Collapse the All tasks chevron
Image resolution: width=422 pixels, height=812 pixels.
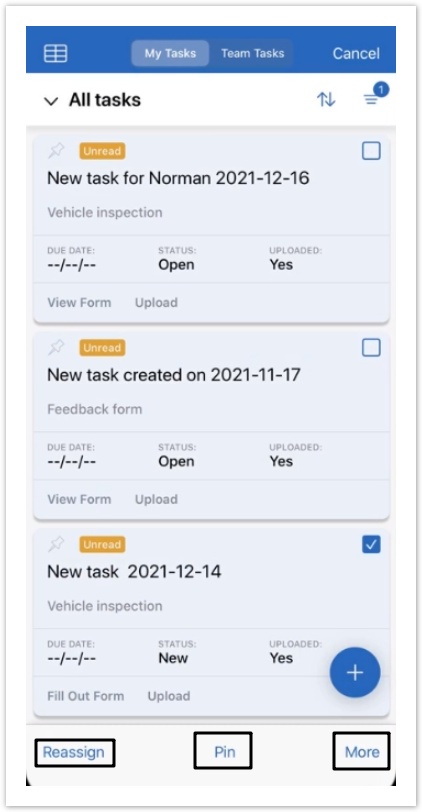51,101
